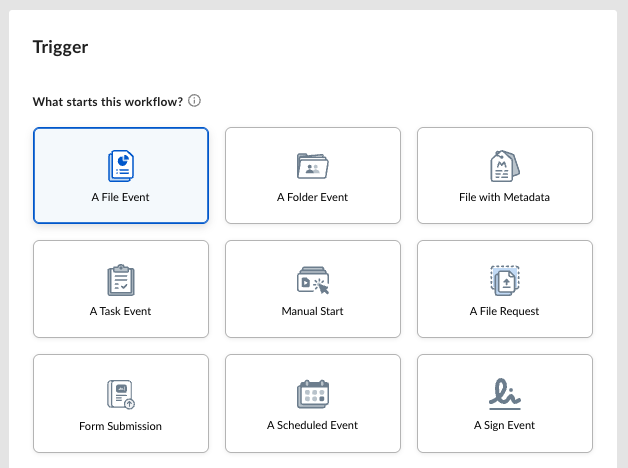Click the Folder Event folder icon
628x468 pixels.
[312, 165]
